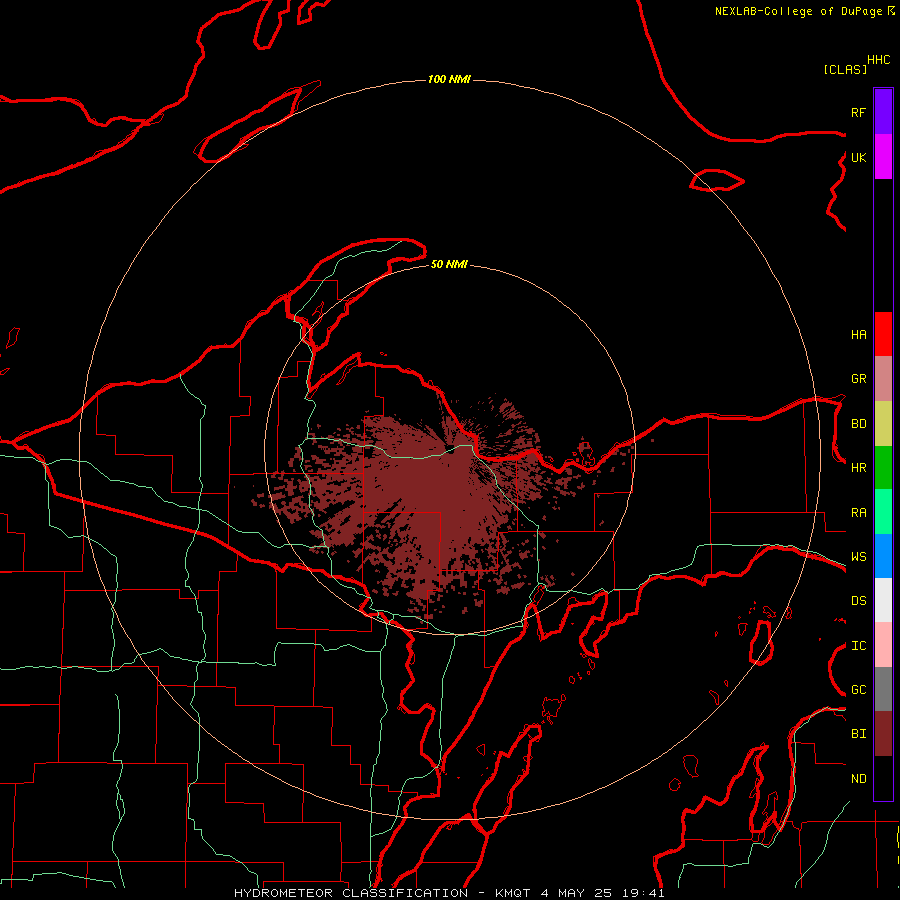Click the IC legend label
Screen dimensions: 900x900
coord(858,646)
